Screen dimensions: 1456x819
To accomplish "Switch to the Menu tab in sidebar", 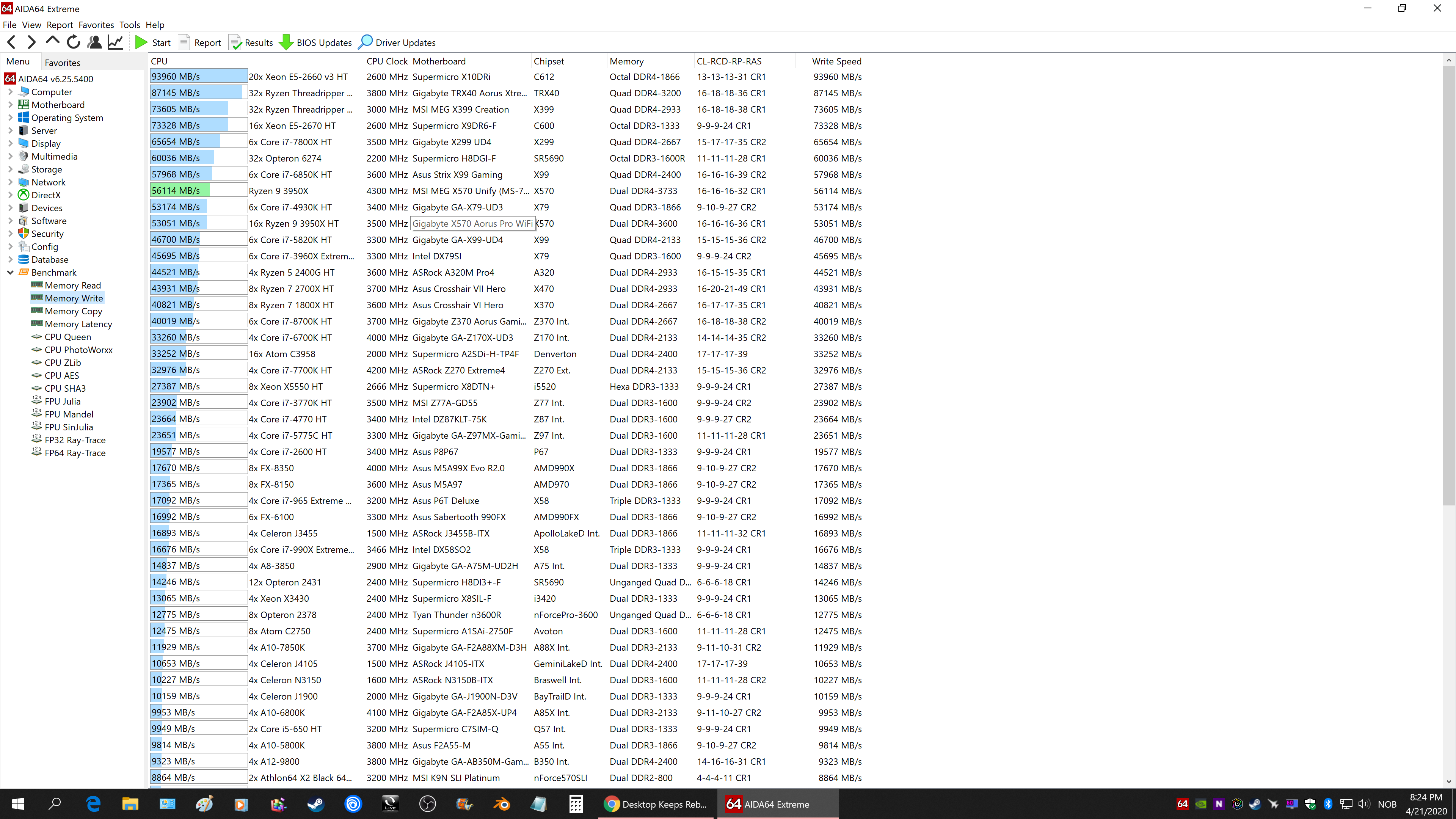I will [18, 61].
